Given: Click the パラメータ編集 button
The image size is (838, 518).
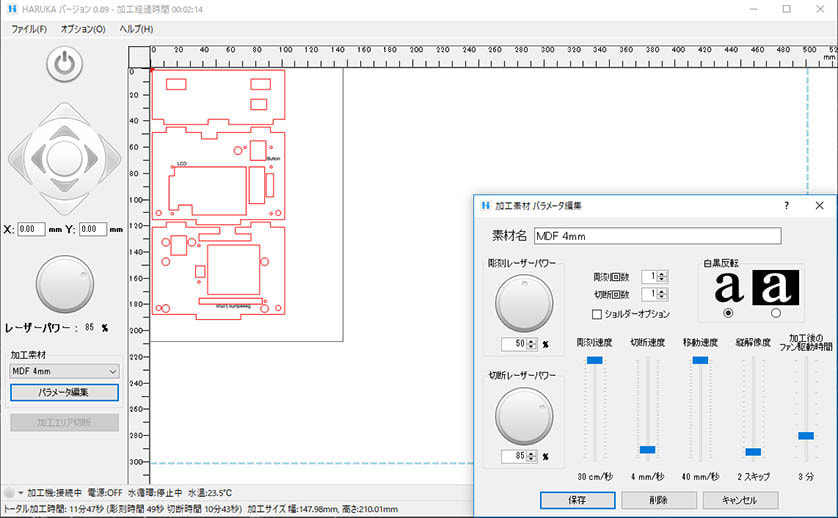Looking at the screenshot, I should point(64,392).
